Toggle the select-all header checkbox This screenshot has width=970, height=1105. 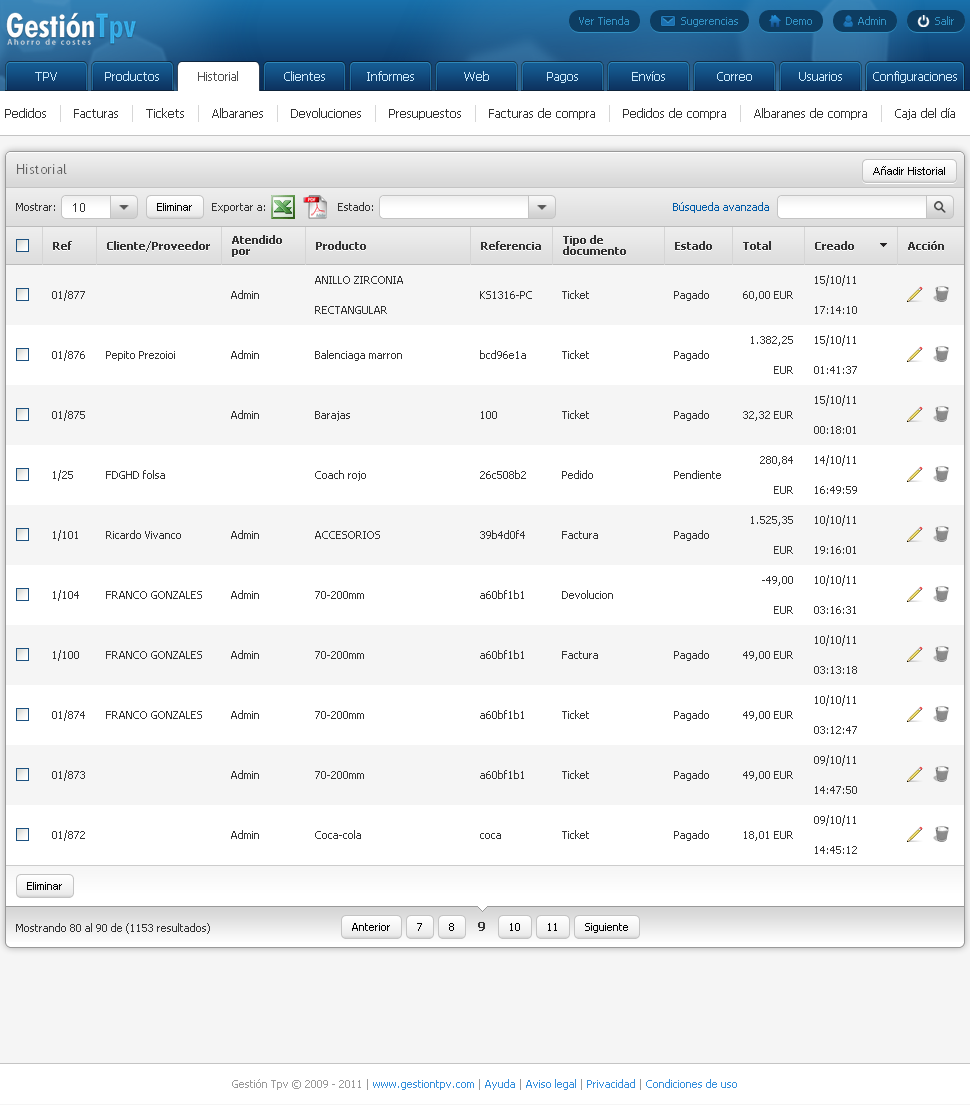[23, 245]
